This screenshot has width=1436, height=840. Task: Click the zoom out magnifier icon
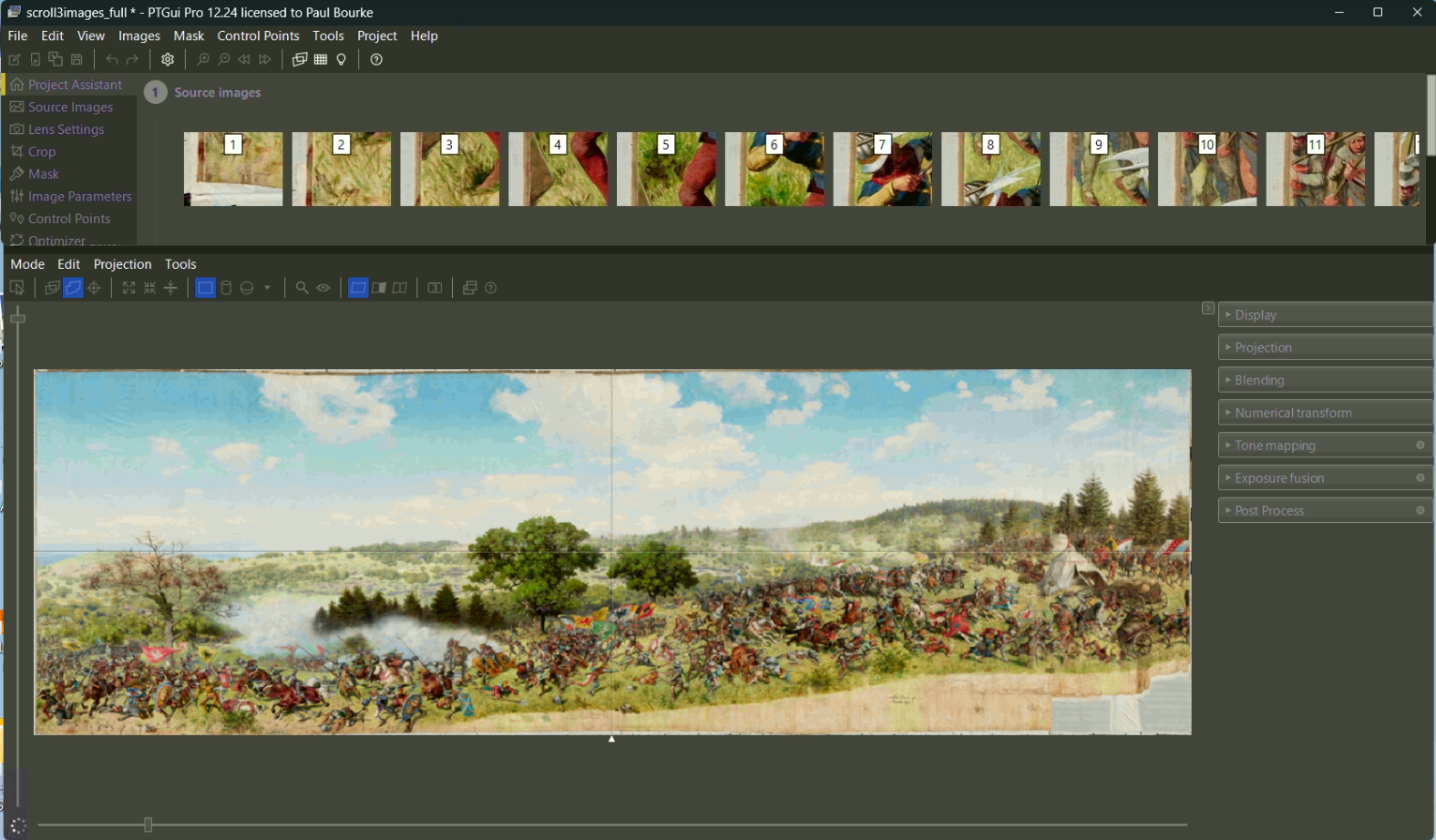223,59
